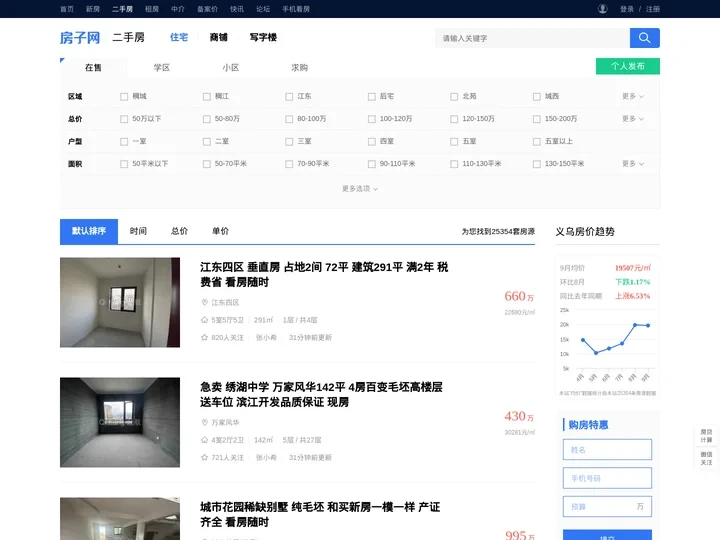Viewport: 720px width, 540px height.
Task: Click the 预算 input field
Action: coord(607,506)
